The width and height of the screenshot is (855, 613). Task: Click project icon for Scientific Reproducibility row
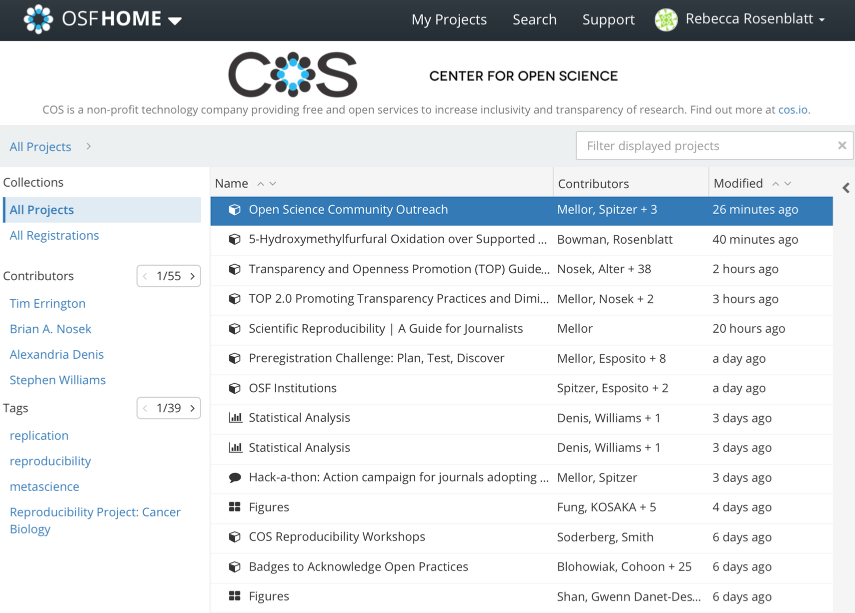pyautogui.click(x=234, y=328)
